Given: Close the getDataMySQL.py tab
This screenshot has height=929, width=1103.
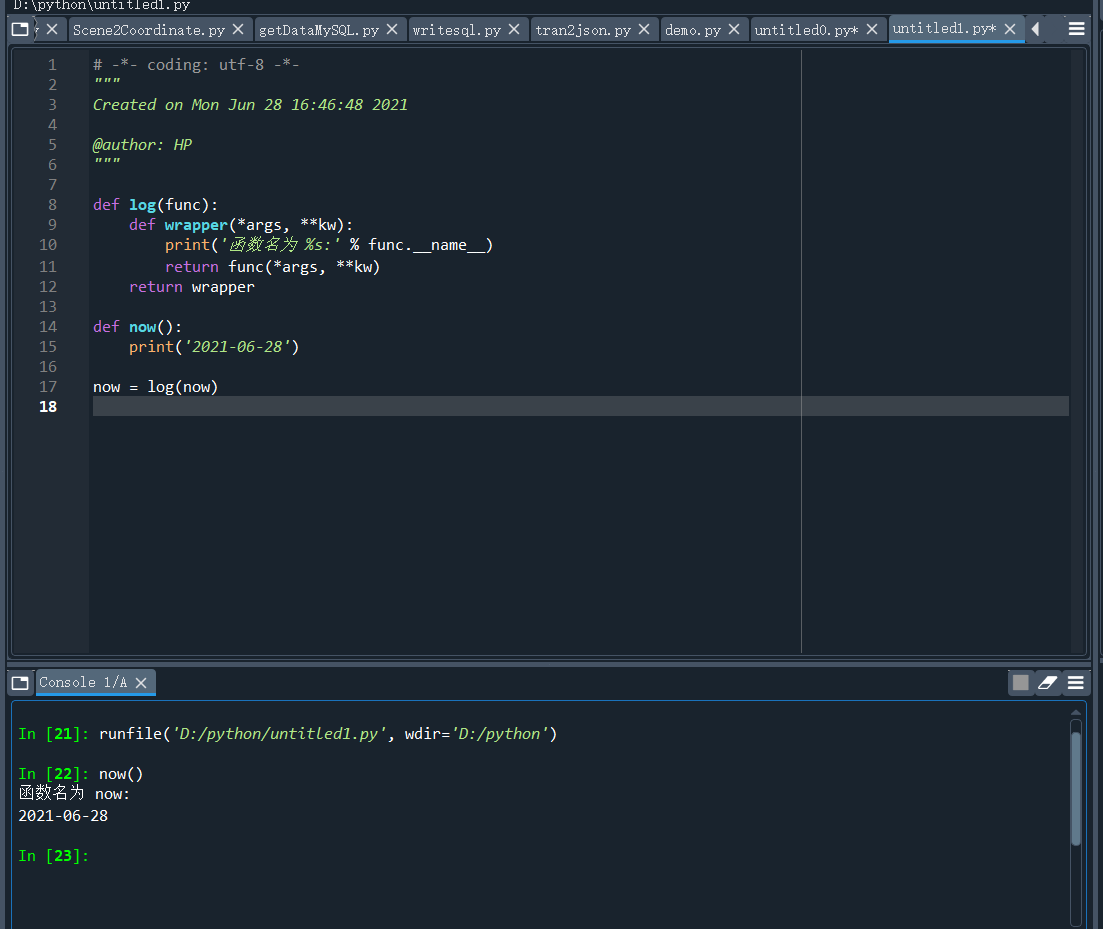Looking at the screenshot, I should coord(392,30).
